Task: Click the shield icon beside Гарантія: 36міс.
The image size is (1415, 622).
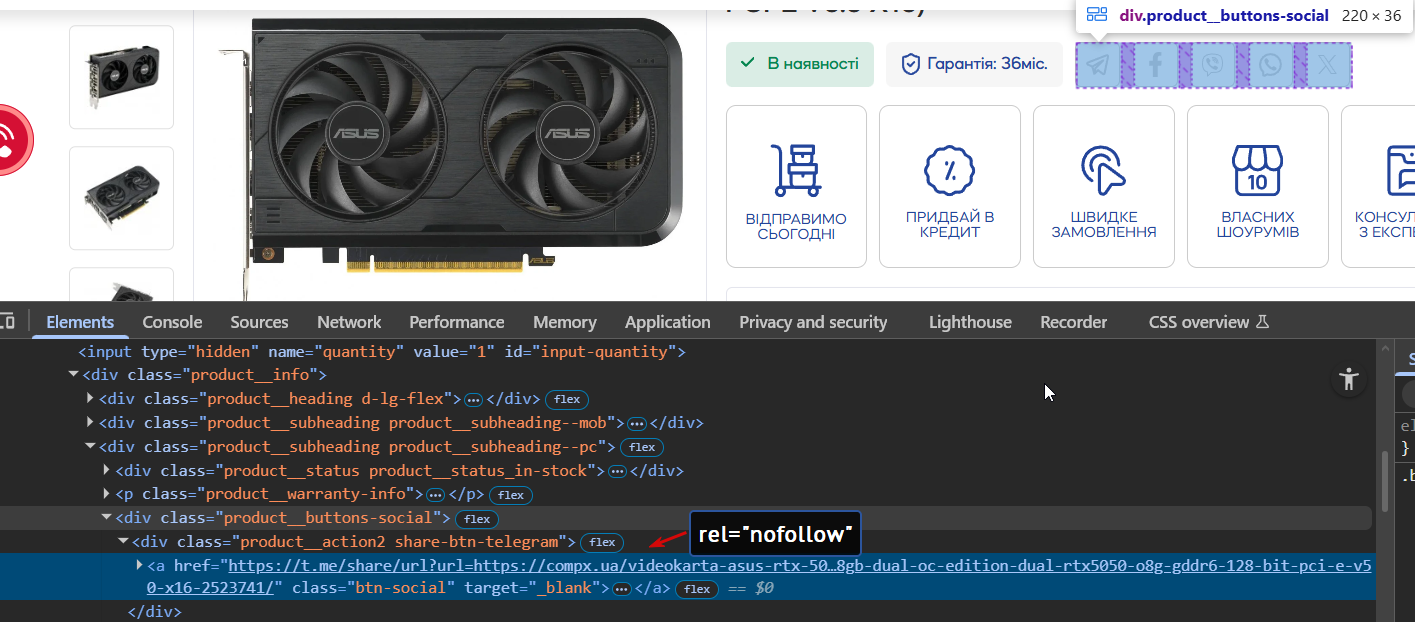Action: point(910,64)
